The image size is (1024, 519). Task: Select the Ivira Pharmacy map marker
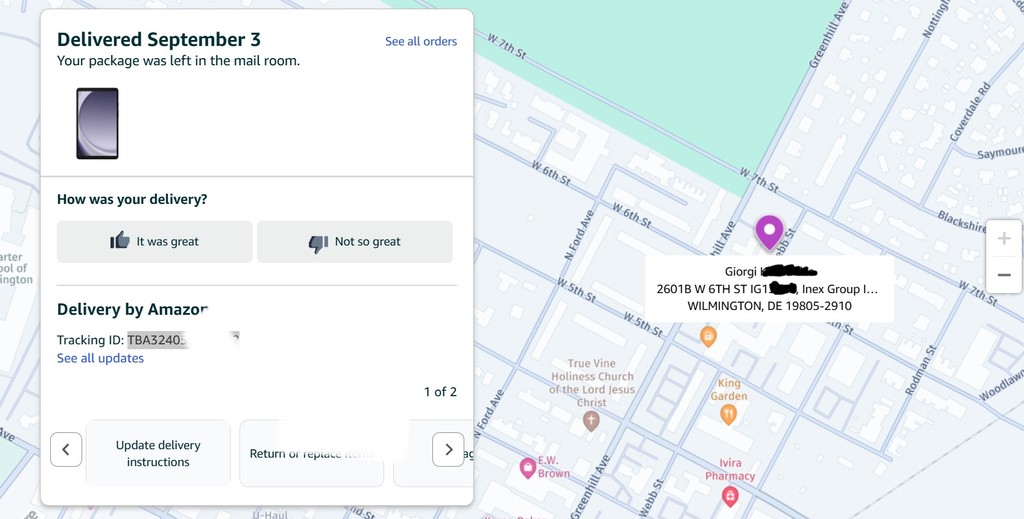click(730, 495)
